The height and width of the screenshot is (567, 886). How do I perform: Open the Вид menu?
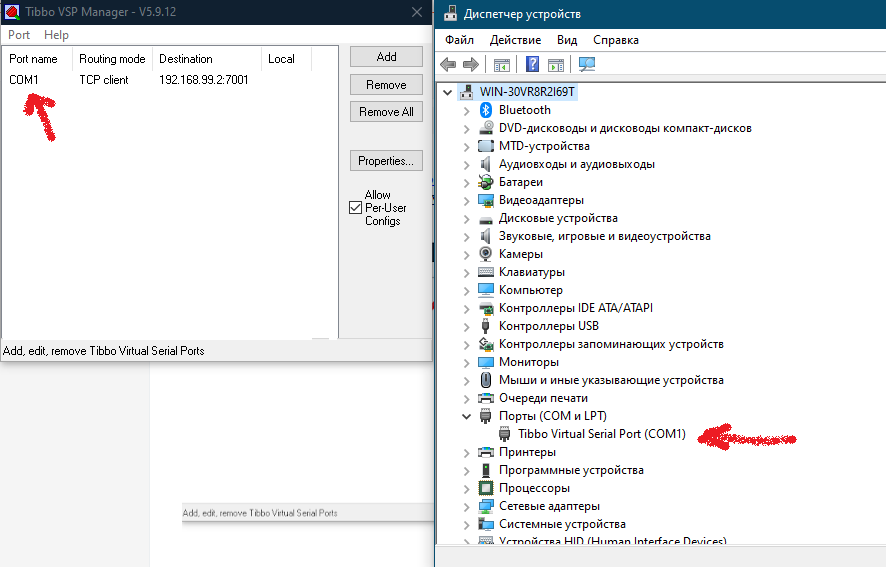tap(567, 40)
